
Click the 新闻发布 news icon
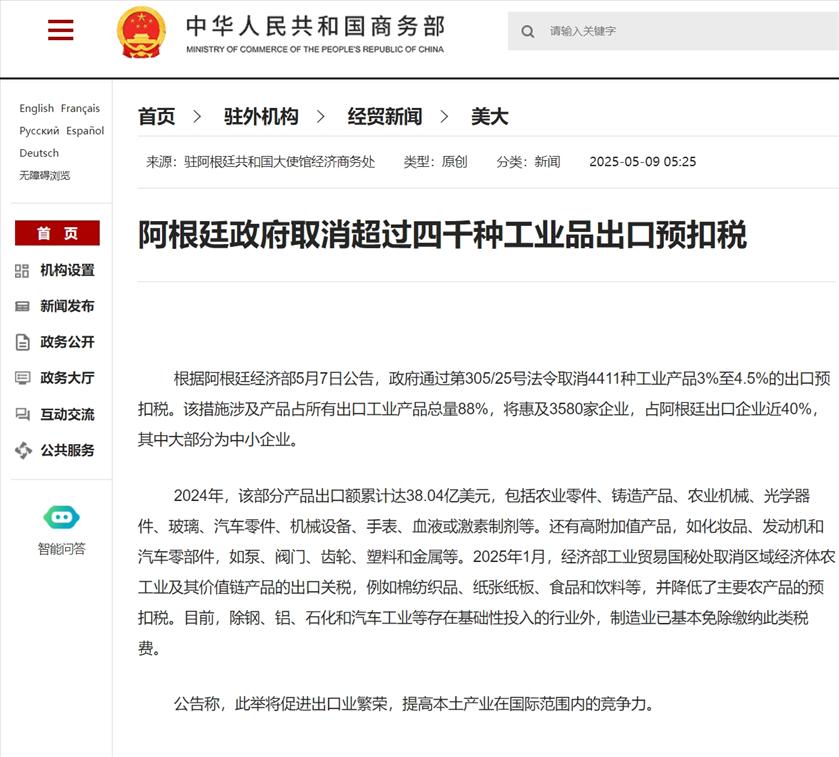pos(23,306)
